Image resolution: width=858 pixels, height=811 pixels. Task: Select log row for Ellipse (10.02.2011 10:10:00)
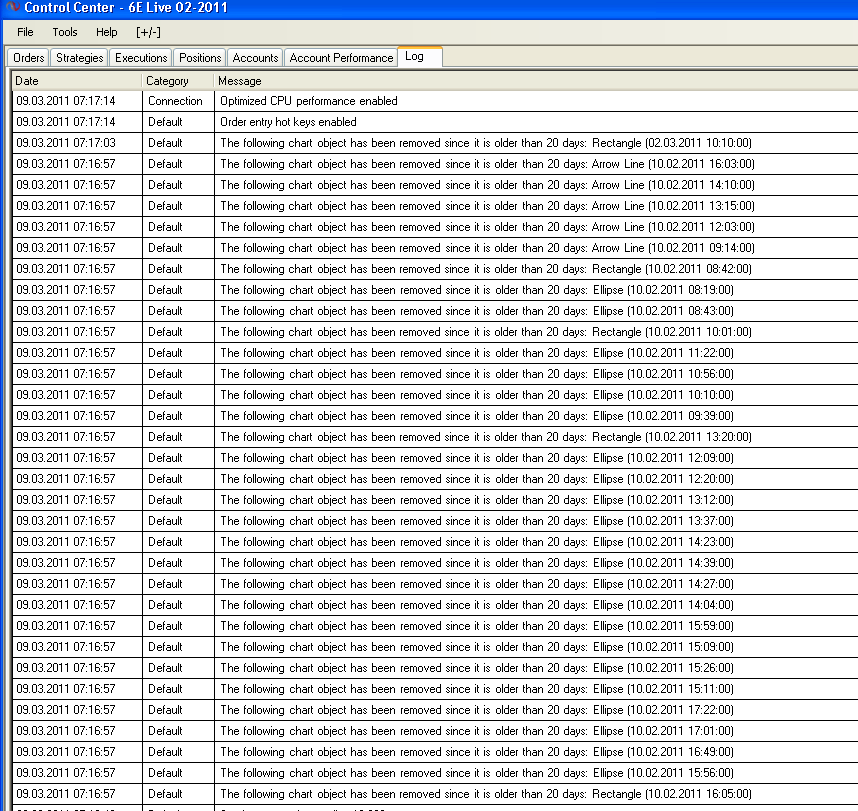(435, 395)
